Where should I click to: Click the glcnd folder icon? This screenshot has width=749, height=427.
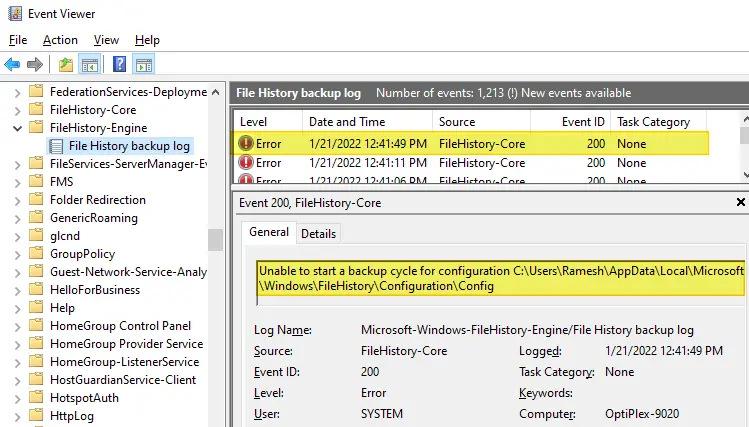tap(36, 235)
